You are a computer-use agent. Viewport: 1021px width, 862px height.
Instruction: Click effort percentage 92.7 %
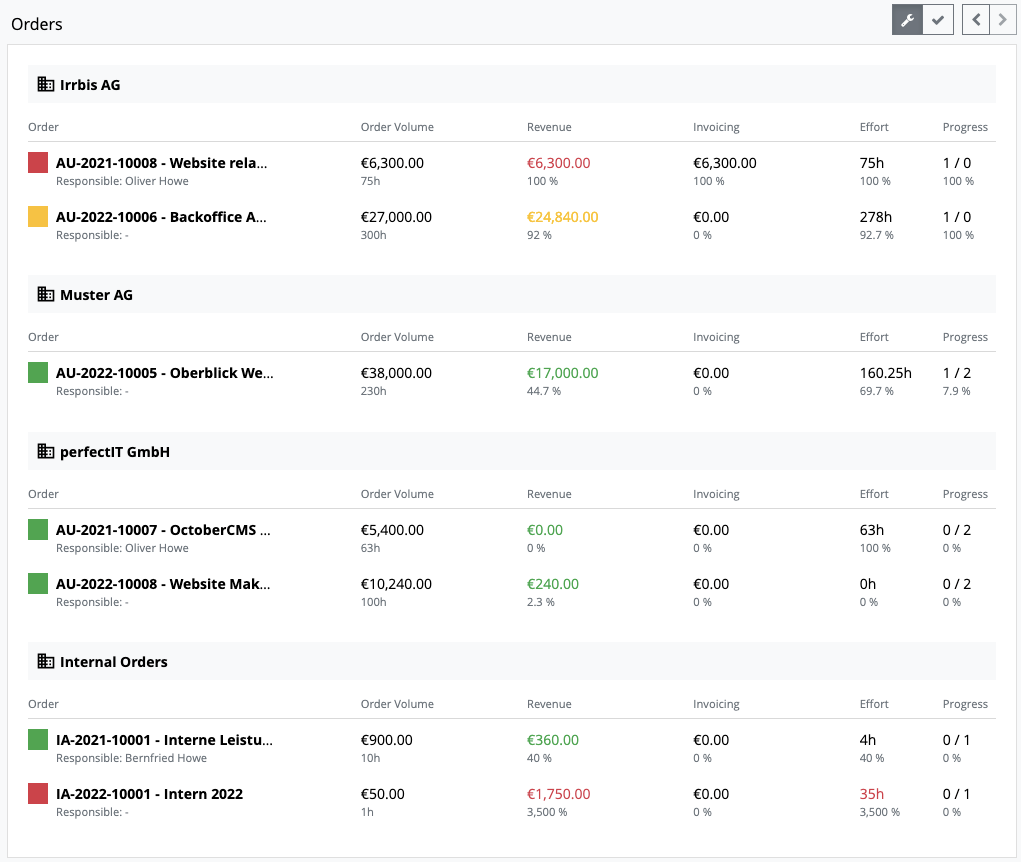pos(876,235)
